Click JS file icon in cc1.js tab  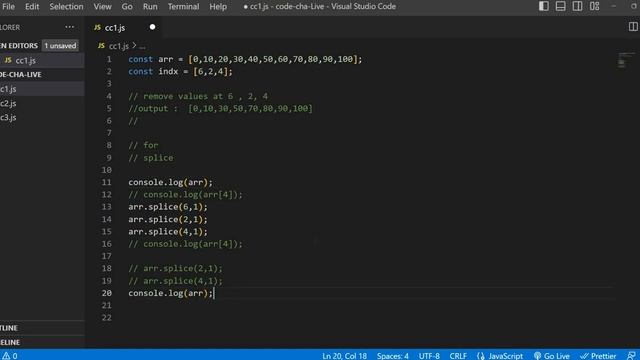point(97,27)
